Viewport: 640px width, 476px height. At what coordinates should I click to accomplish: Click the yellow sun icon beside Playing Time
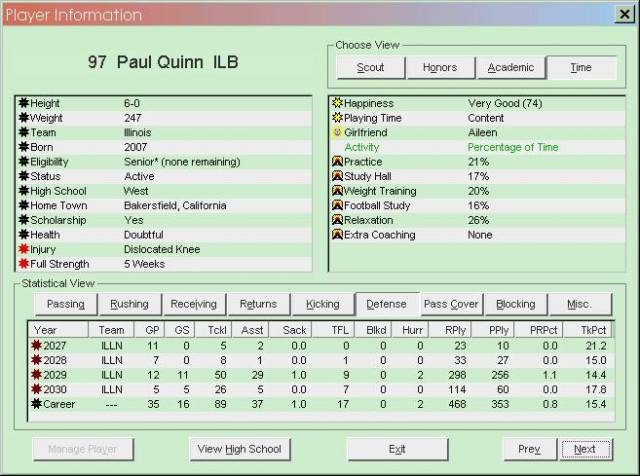tap(337, 118)
